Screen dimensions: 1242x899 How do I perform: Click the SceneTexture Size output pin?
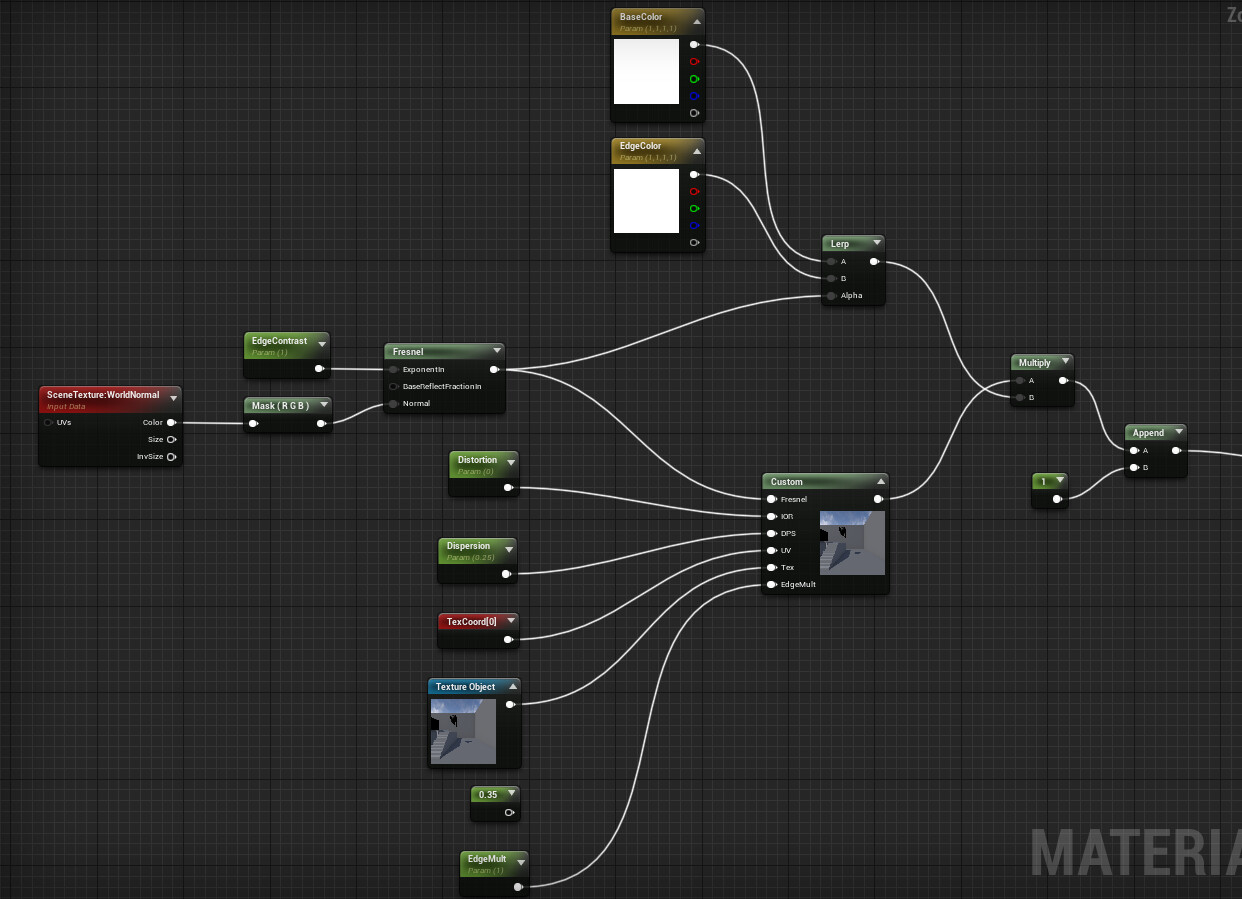click(172, 440)
